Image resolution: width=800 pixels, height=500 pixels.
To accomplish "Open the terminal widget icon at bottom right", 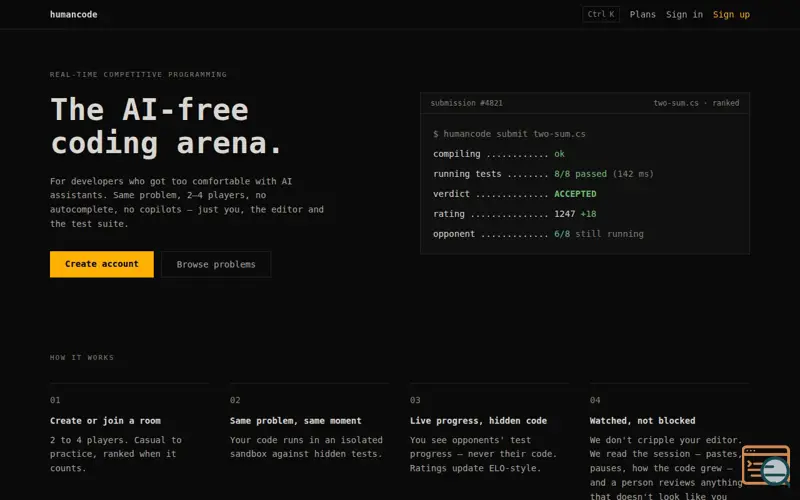I will [x=766, y=465].
